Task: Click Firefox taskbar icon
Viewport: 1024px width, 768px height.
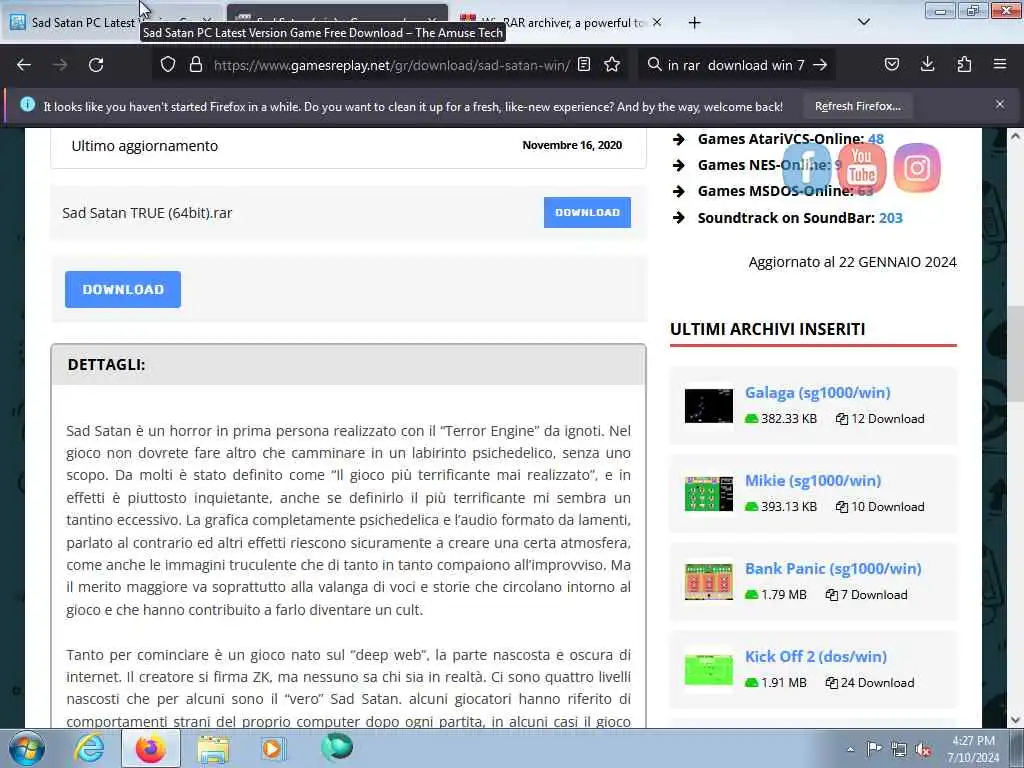Action: coord(150,748)
